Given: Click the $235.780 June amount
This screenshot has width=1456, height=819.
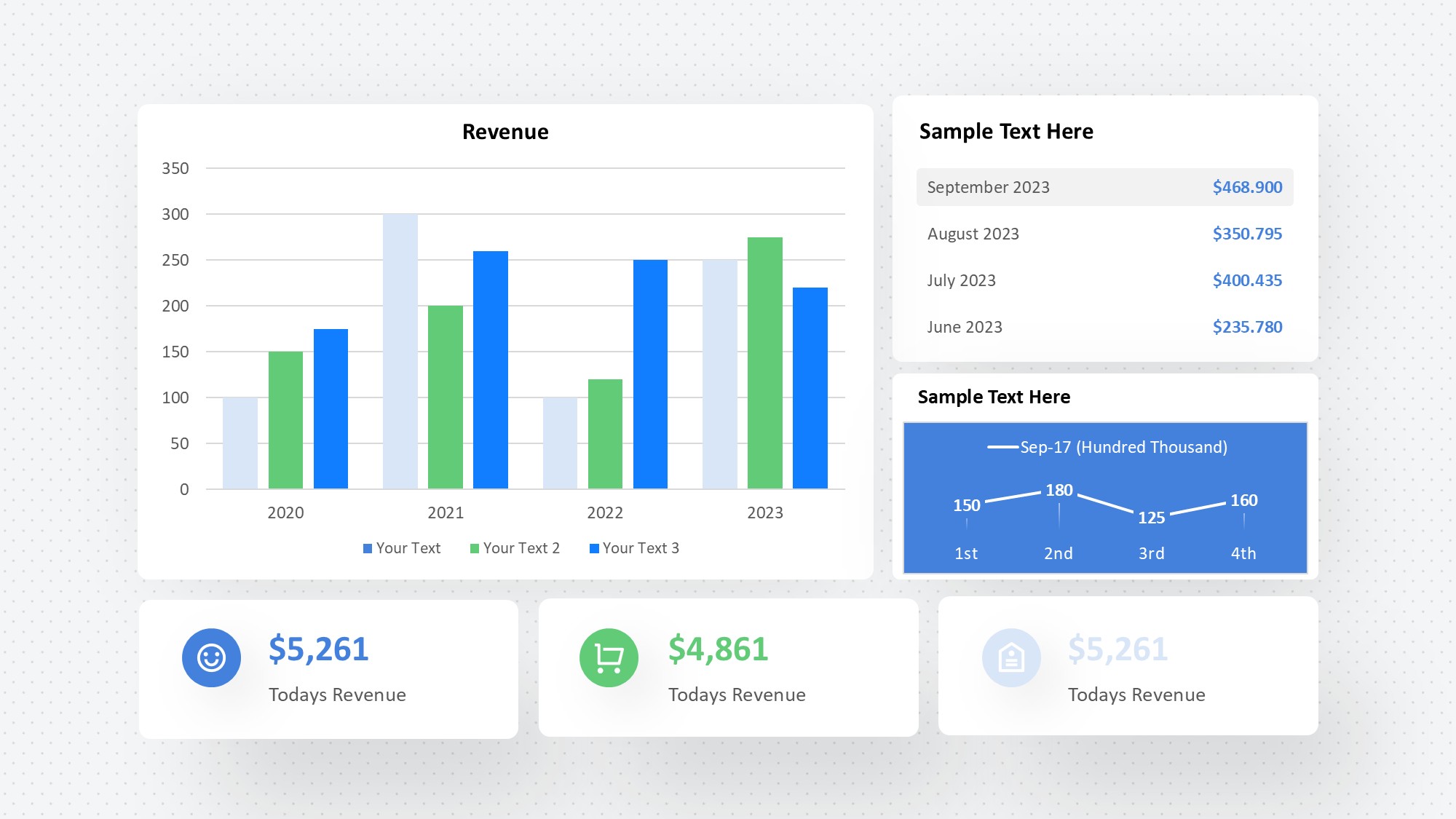Looking at the screenshot, I should click(1246, 327).
